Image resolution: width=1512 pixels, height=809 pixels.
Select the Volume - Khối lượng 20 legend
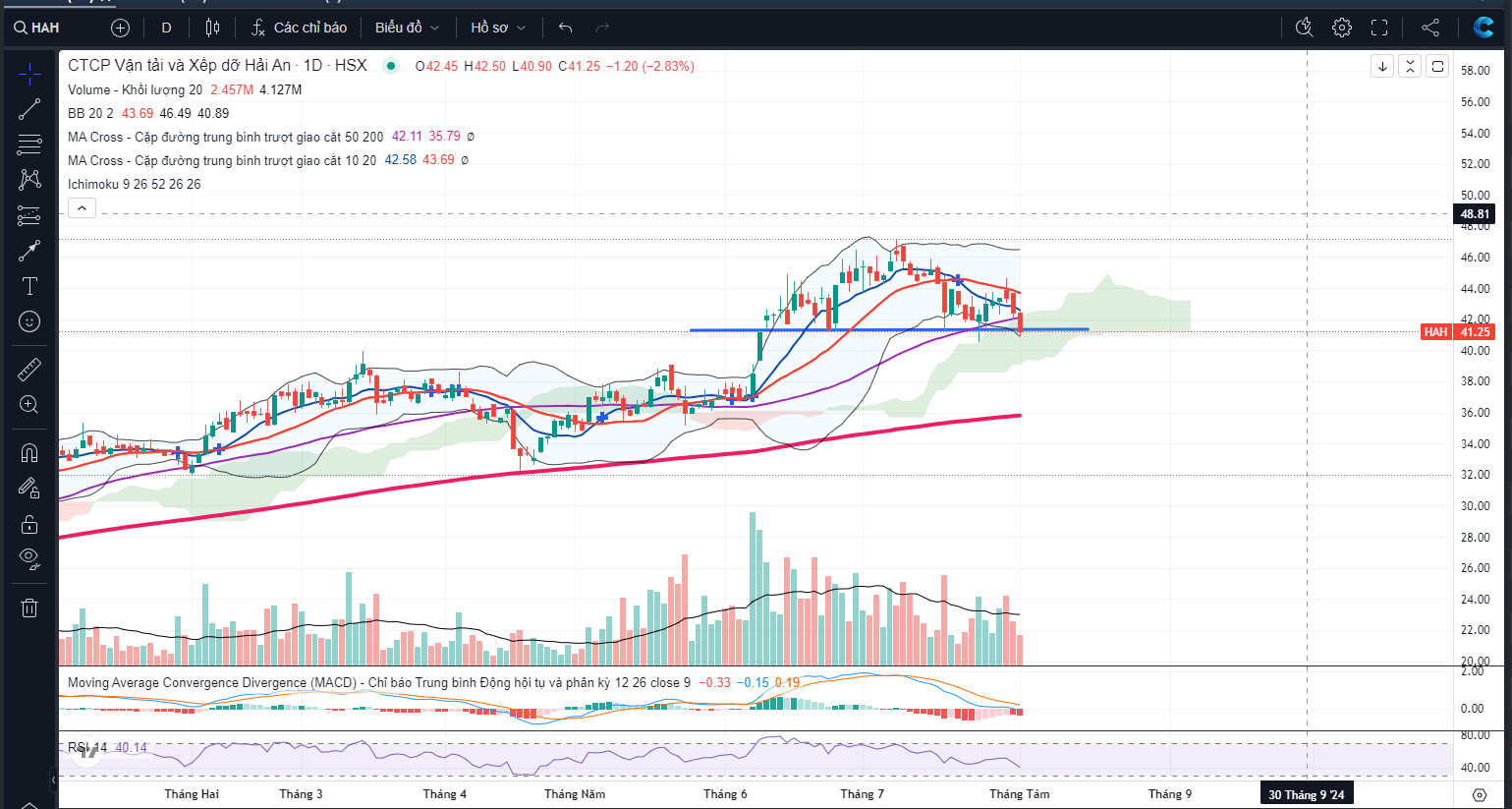pos(135,89)
